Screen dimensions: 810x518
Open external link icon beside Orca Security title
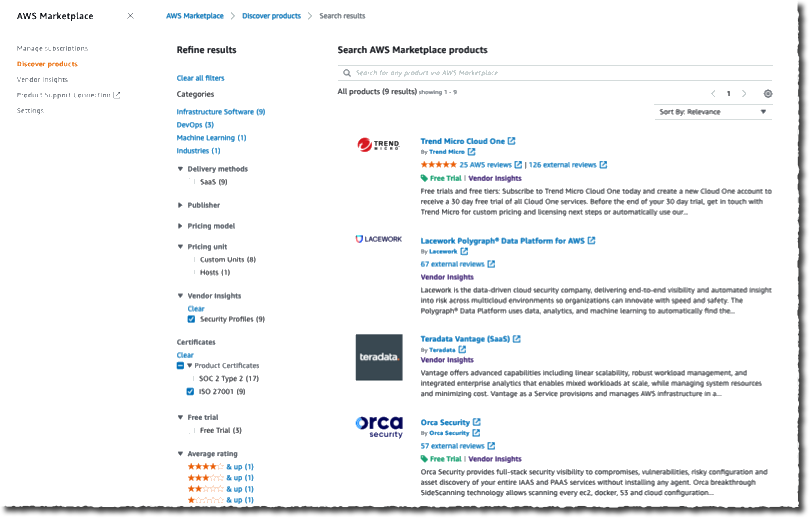pyautogui.click(x=477, y=422)
